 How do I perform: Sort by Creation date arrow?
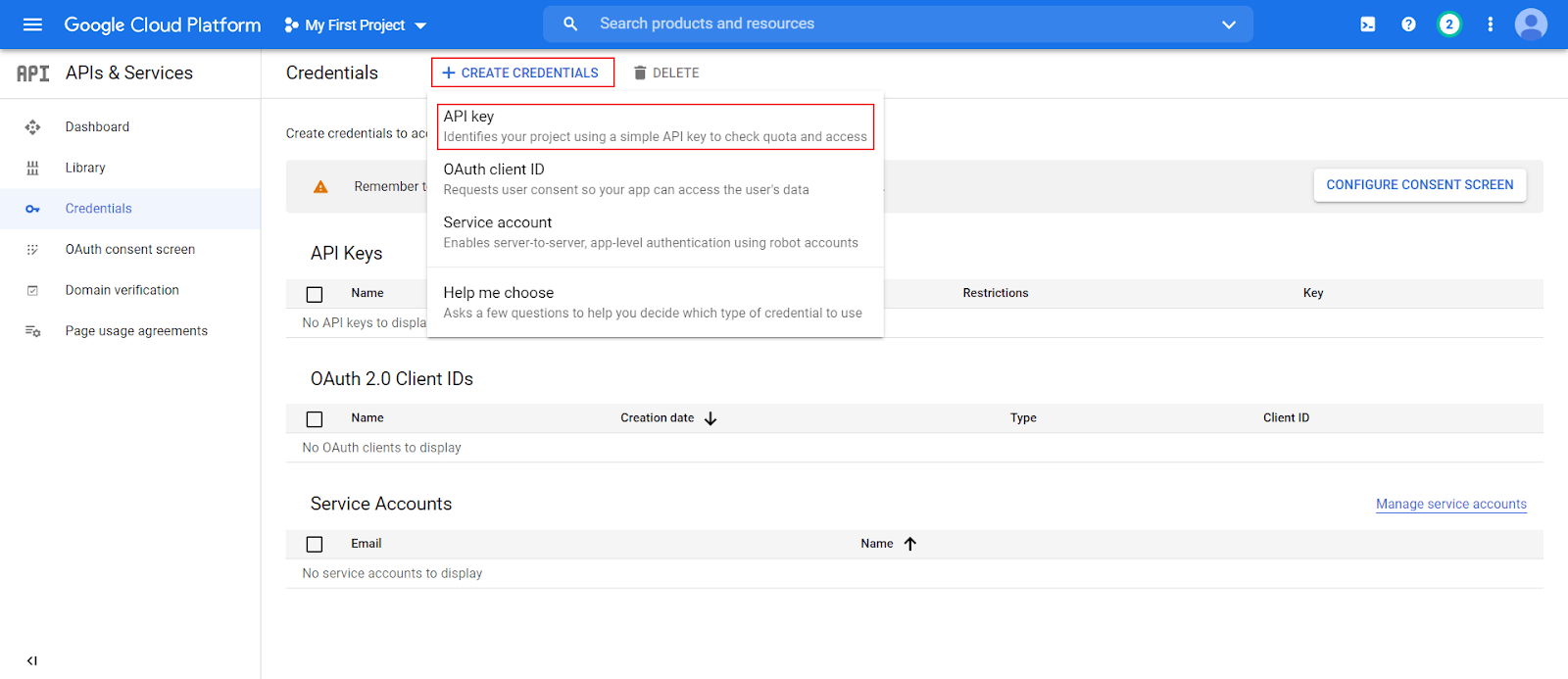[710, 418]
